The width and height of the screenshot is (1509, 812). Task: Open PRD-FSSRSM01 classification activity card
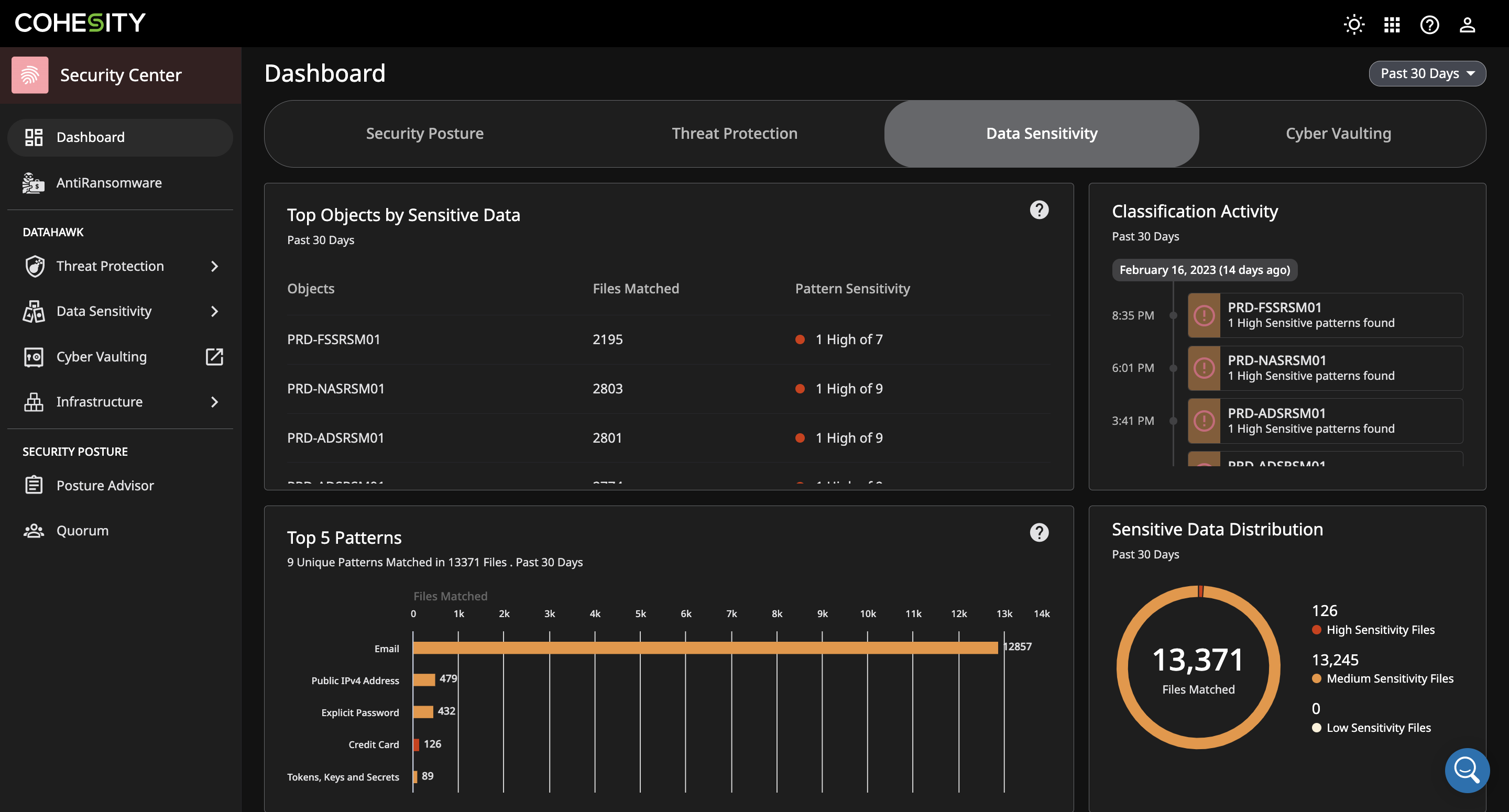pyautogui.click(x=1325, y=315)
